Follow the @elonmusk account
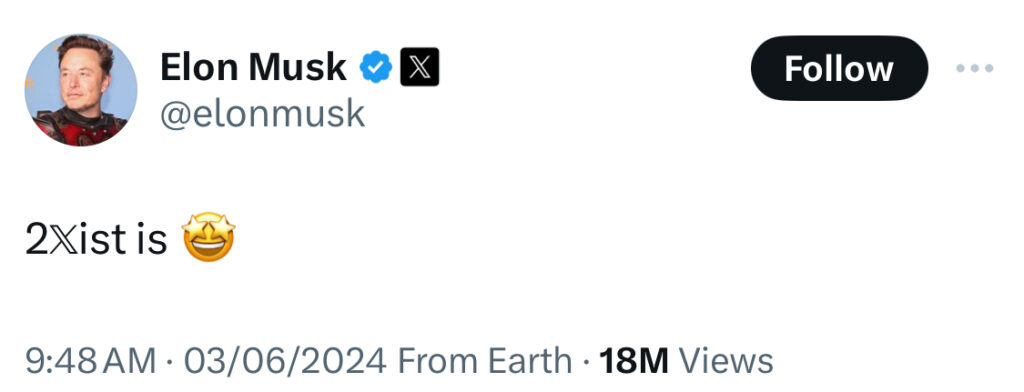 point(839,68)
